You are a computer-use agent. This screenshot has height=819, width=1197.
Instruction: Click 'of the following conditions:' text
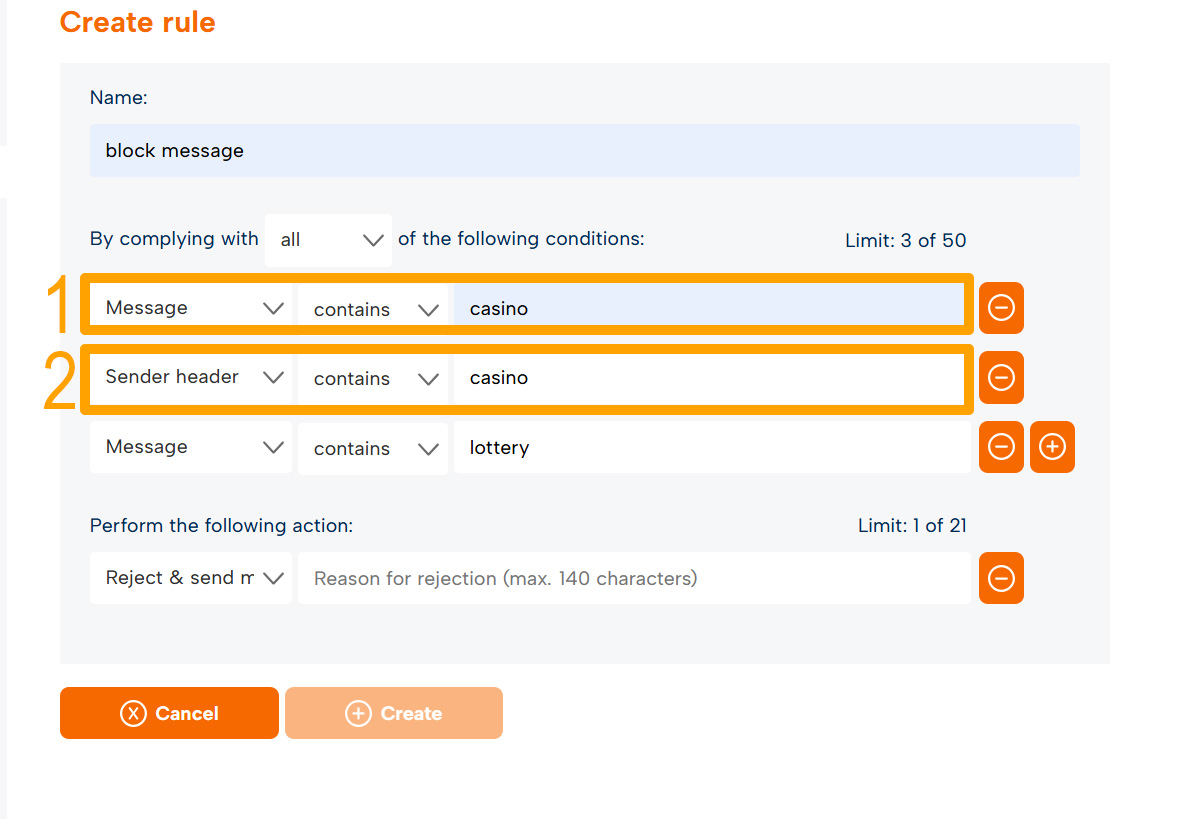click(521, 239)
